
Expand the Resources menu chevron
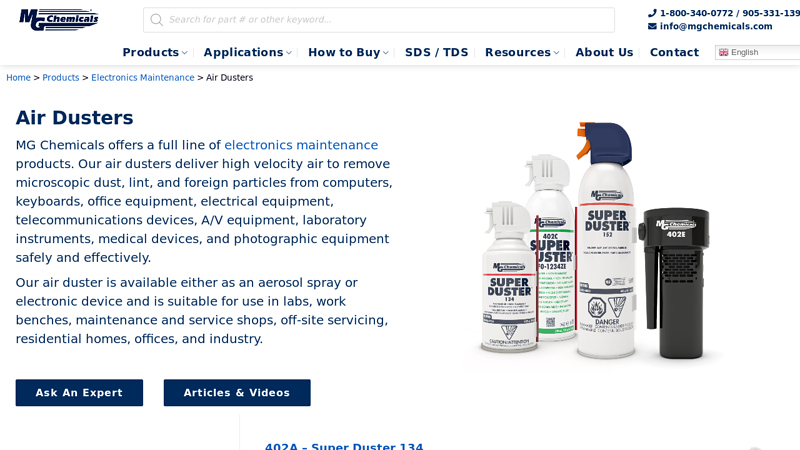pos(556,53)
